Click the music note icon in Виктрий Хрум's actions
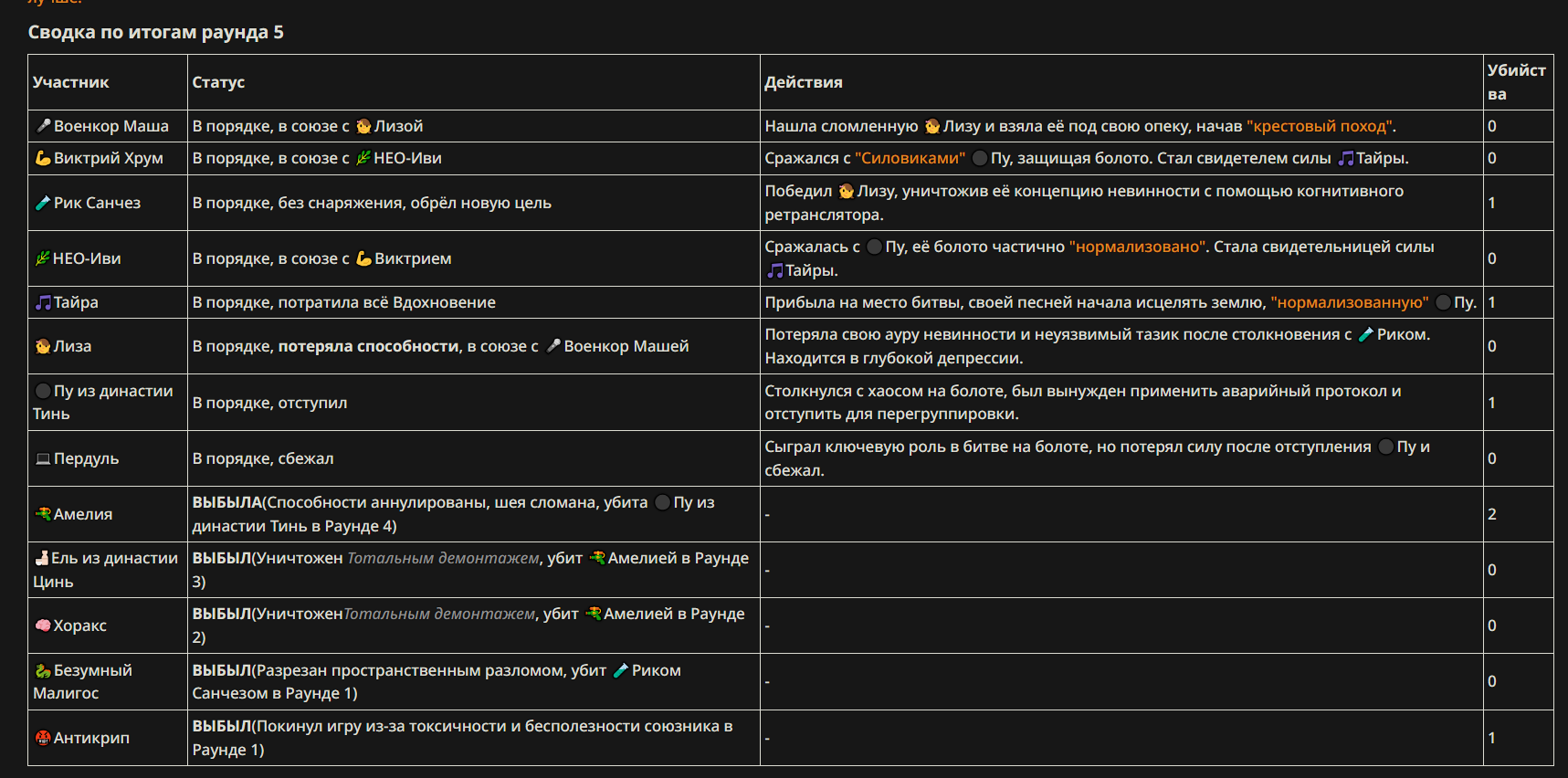Image resolution: width=1568 pixels, height=778 pixels. pos(1346,158)
